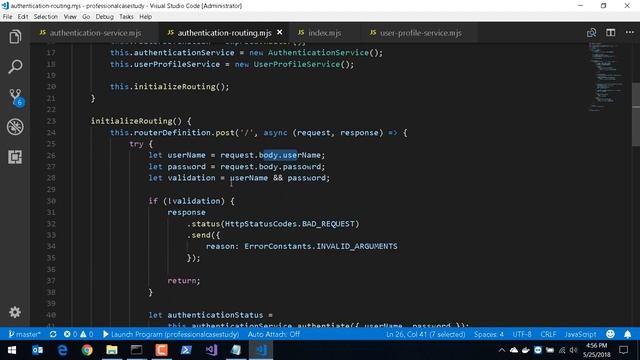Click 'ErrorConstants.INVALID_ARGUMENTS' text
The height and width of the screenshot is (360, 640).
(x=321, y=246)
